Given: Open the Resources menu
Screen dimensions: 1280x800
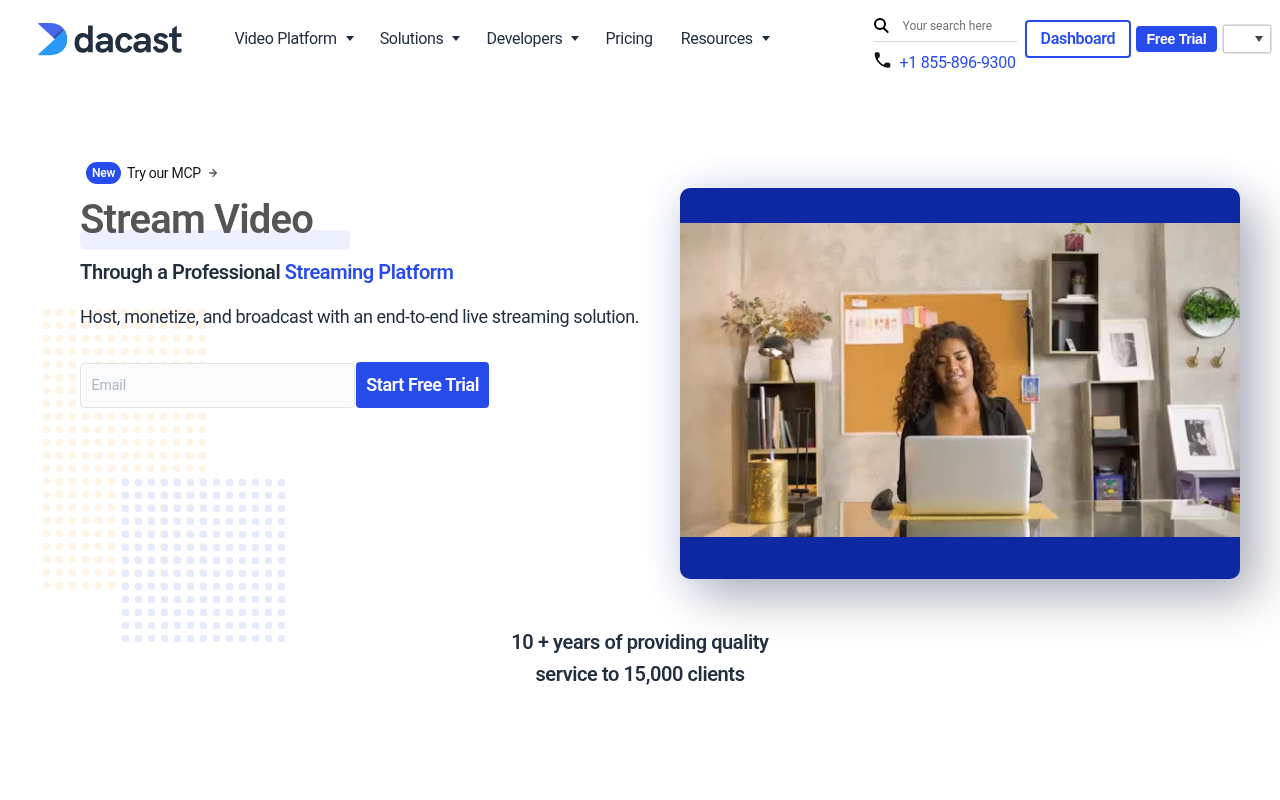Looking at the screenshot, I should point(717,38).
